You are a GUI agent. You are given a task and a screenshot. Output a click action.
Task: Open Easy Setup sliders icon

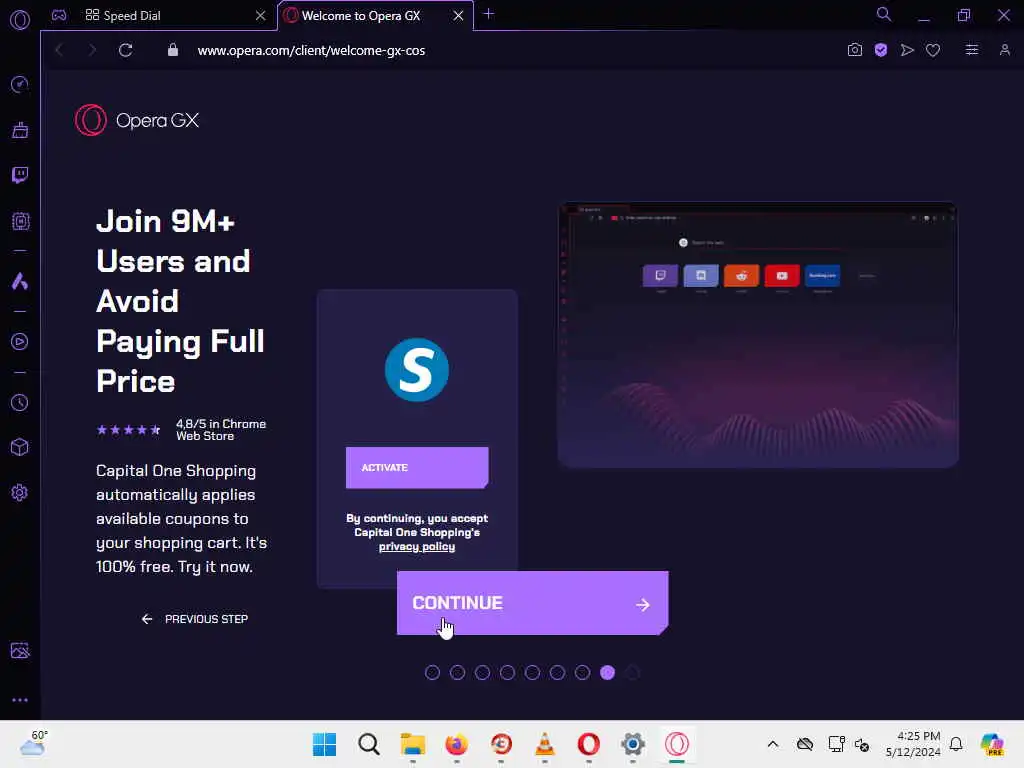972,50
